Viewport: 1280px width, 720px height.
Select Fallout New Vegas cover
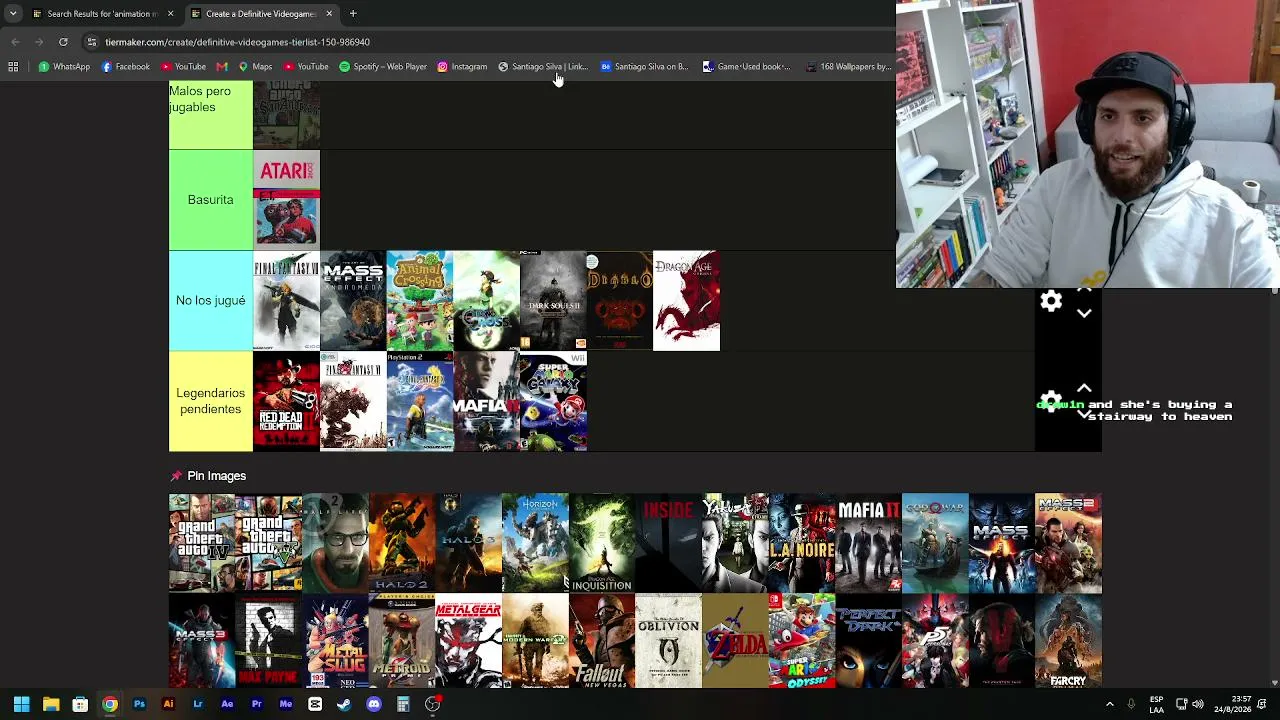[x=602, y=641]
